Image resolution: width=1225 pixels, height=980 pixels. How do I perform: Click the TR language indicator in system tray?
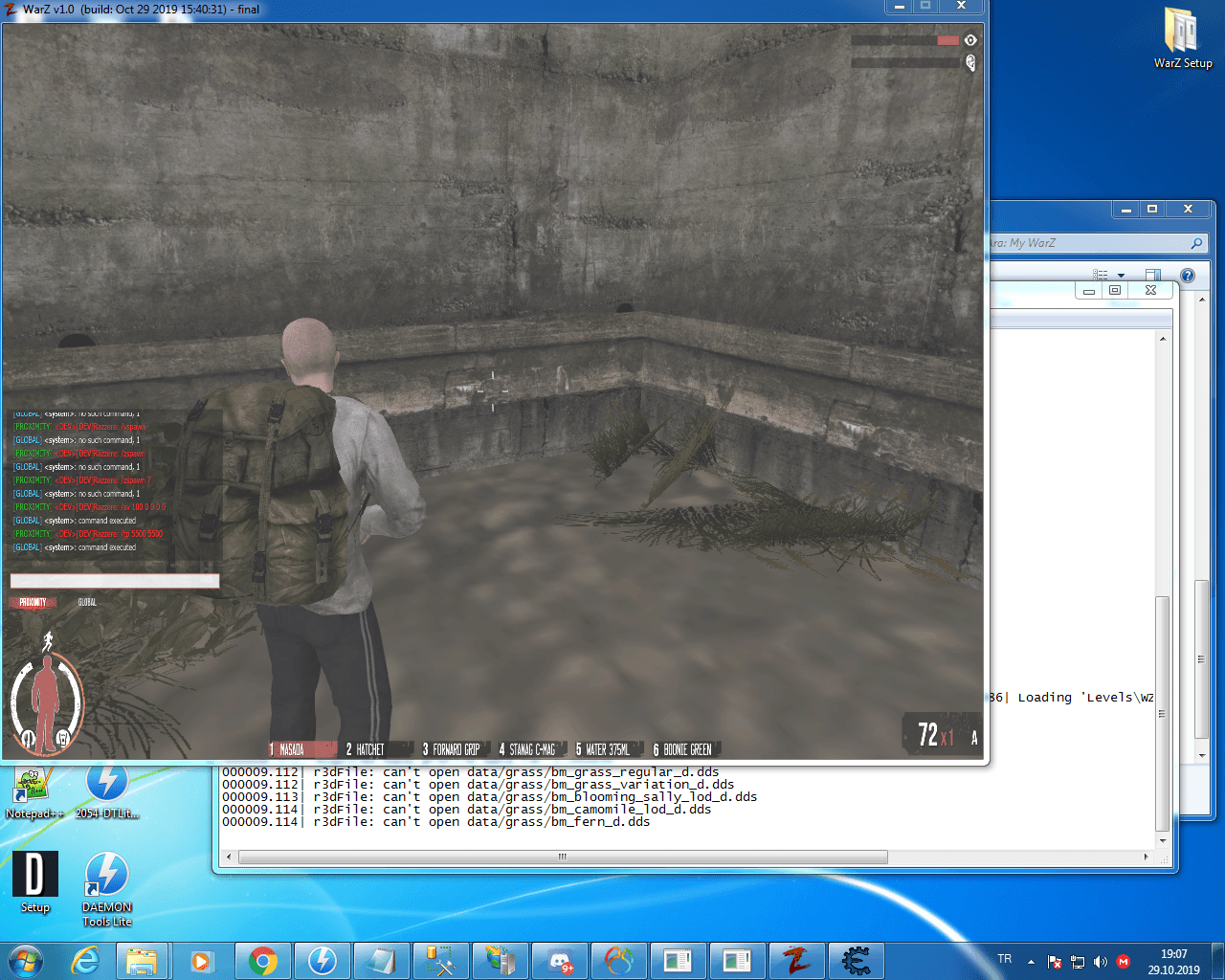[1005, 959]
